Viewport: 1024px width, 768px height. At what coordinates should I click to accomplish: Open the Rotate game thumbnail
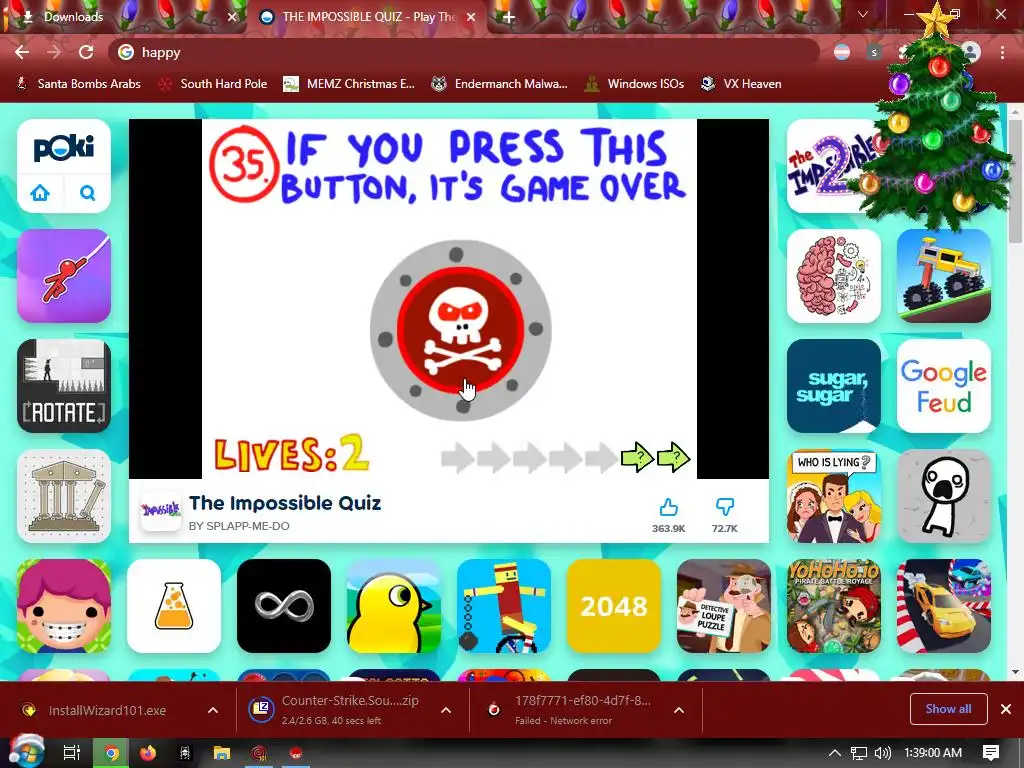64,386
